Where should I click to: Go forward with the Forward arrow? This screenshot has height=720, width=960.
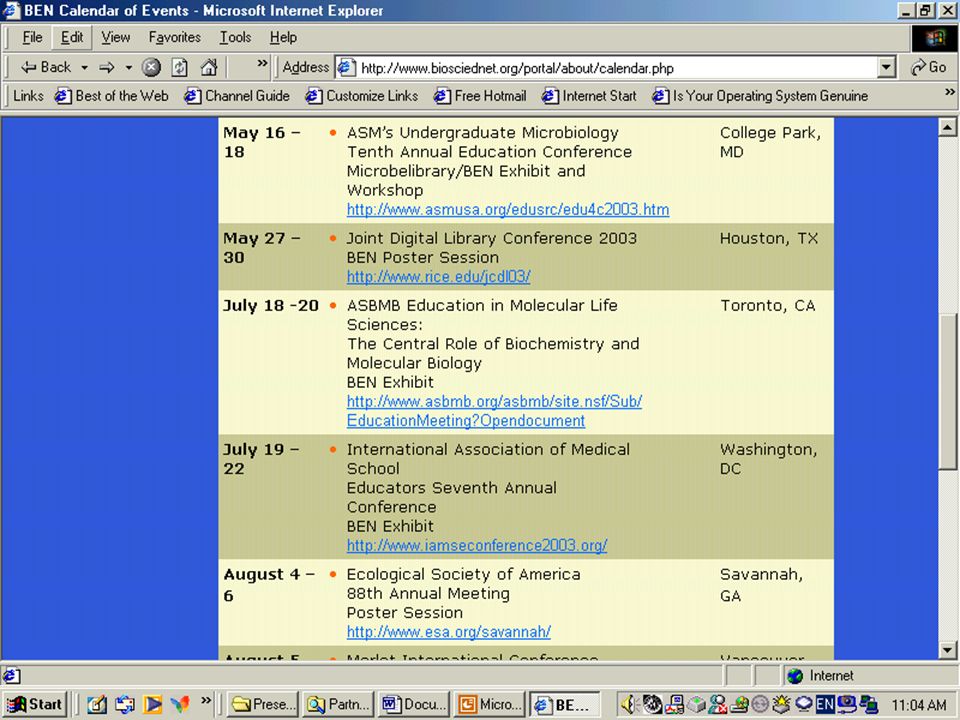[107, 67]
